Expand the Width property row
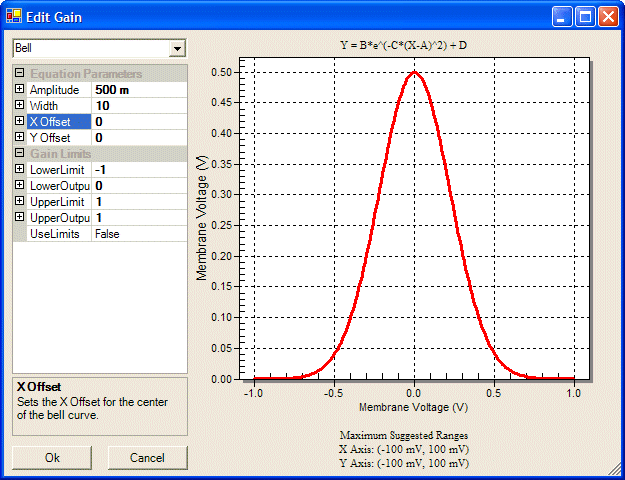This screenshot has height=480, width=625. 20,105
